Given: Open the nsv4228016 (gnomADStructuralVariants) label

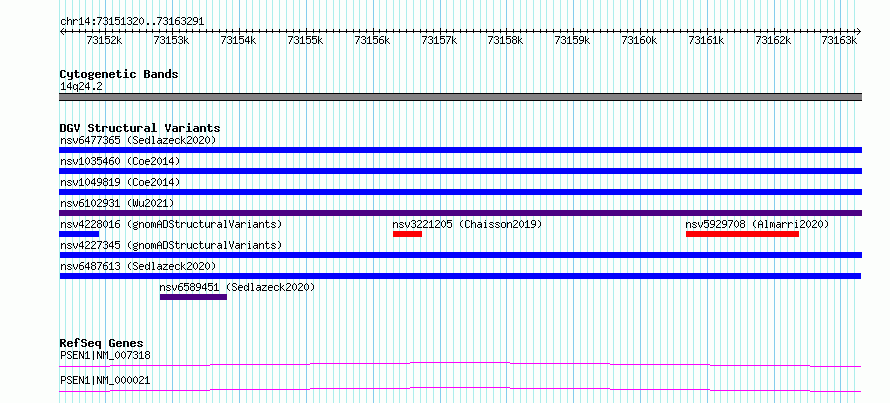Looking at the screenshot, I should pos(171,224).
